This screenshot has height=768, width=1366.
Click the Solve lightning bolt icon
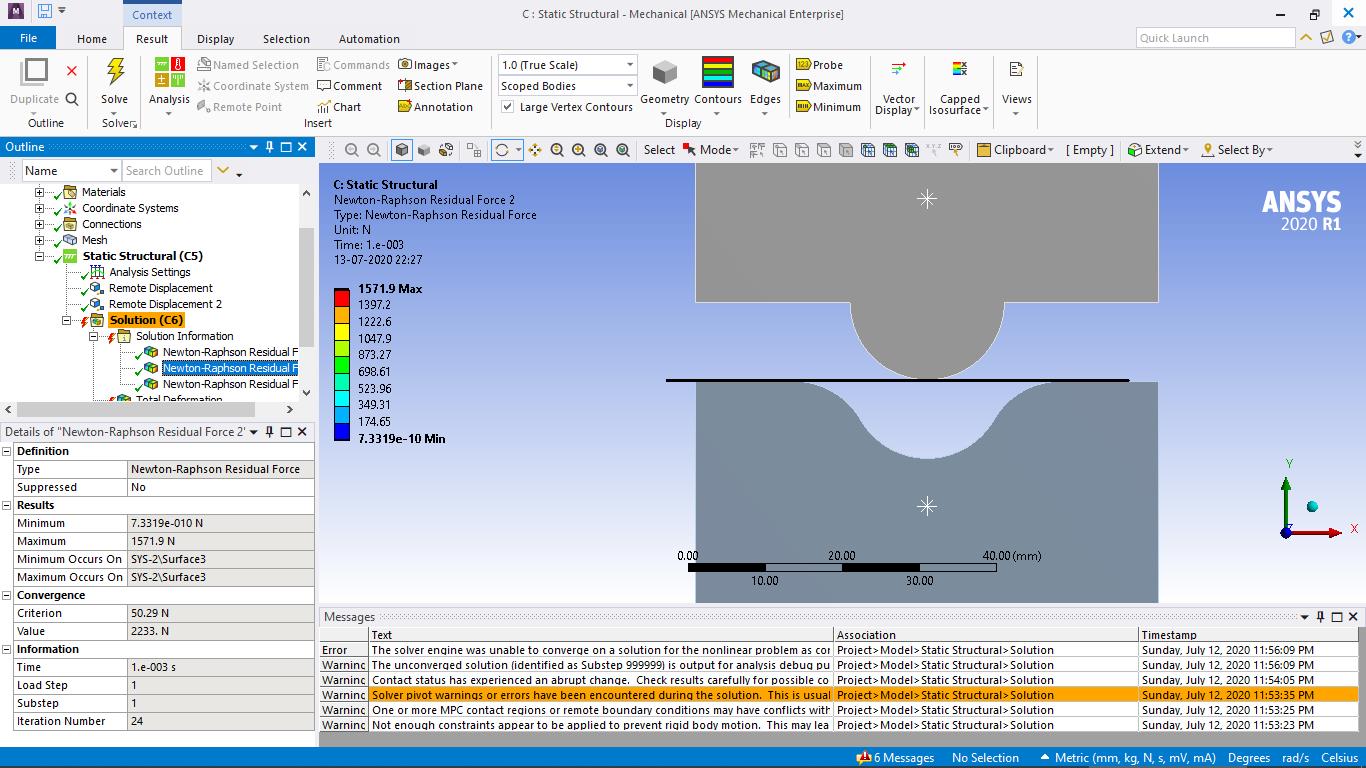click(115, 72)
